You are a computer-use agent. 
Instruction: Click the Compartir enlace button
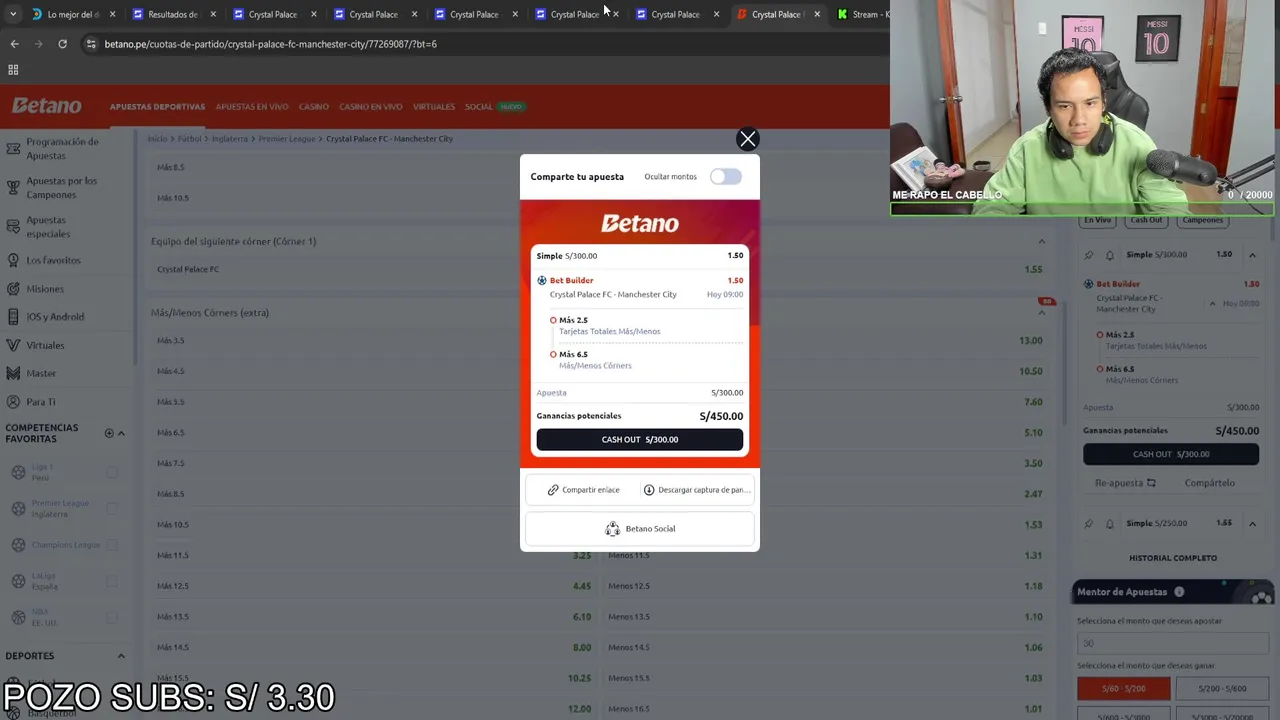[x=583, y=490]
